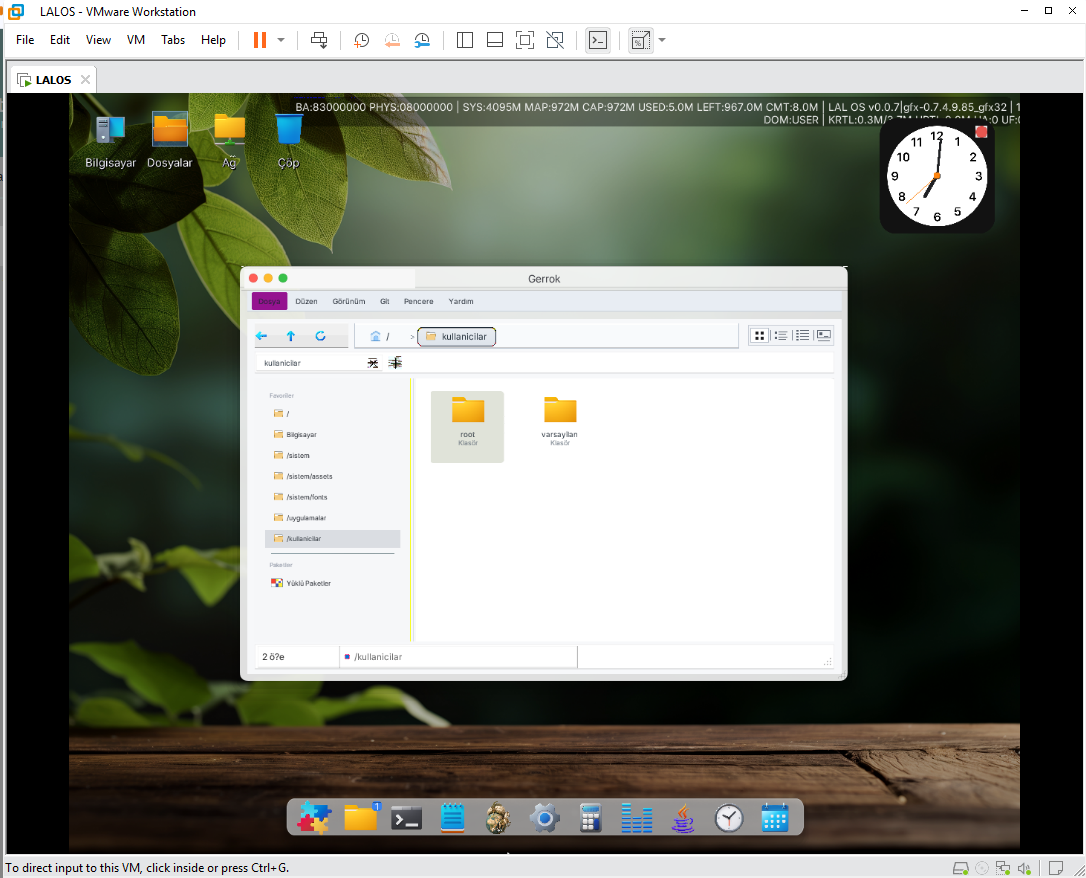Image resolution: width=1086 pixels, height=878 pixels.
Task: Click the kullanicilar filter input field
Action: pyautogui.click(x=312, y=363)
